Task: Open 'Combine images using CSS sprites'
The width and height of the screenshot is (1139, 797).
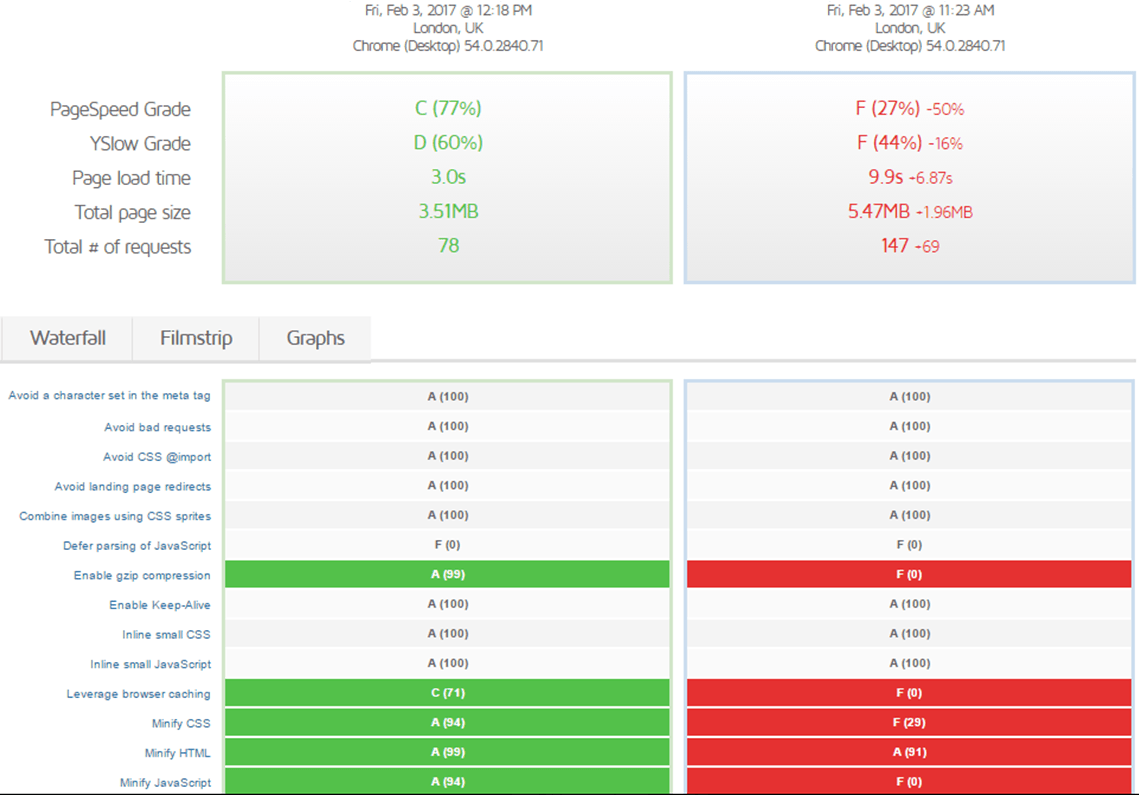Action: pyautogui.click(x=115, y=517)
